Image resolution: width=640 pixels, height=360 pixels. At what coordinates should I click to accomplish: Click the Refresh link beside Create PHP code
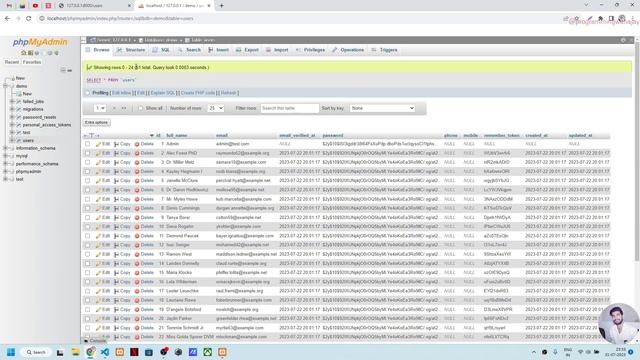click(x=229, y=93)
